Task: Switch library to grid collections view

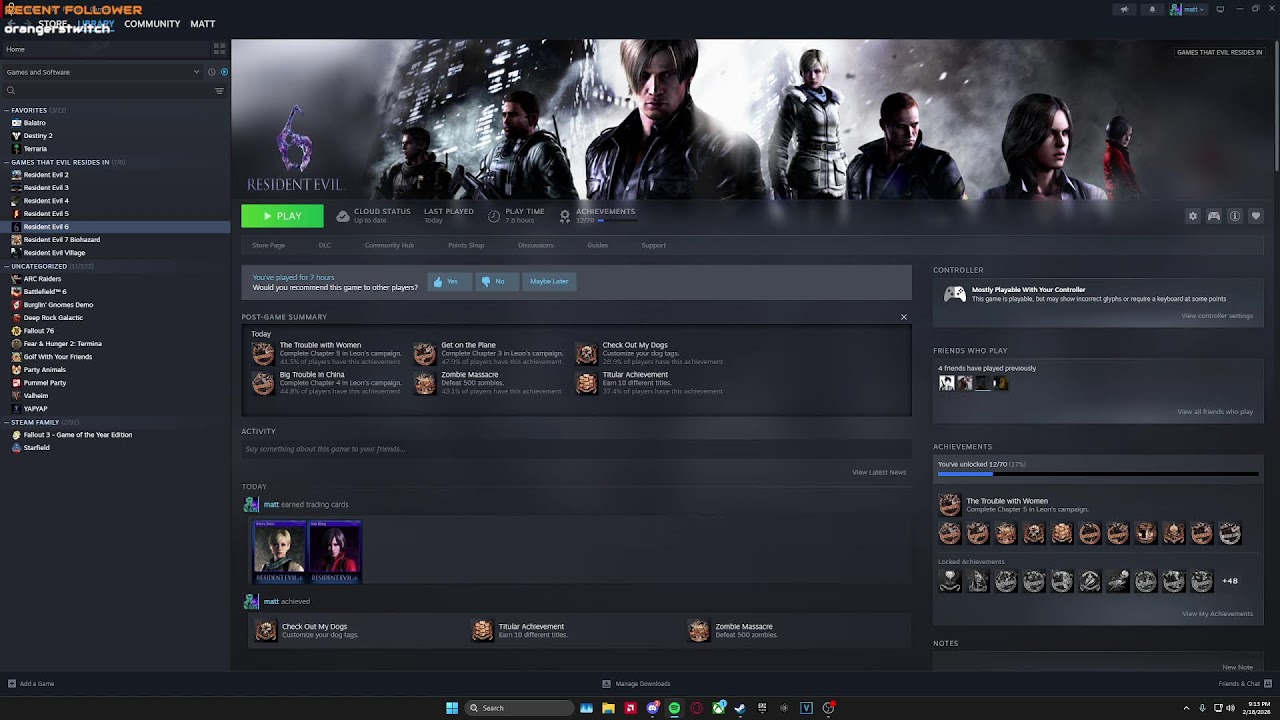Action: 220,48
